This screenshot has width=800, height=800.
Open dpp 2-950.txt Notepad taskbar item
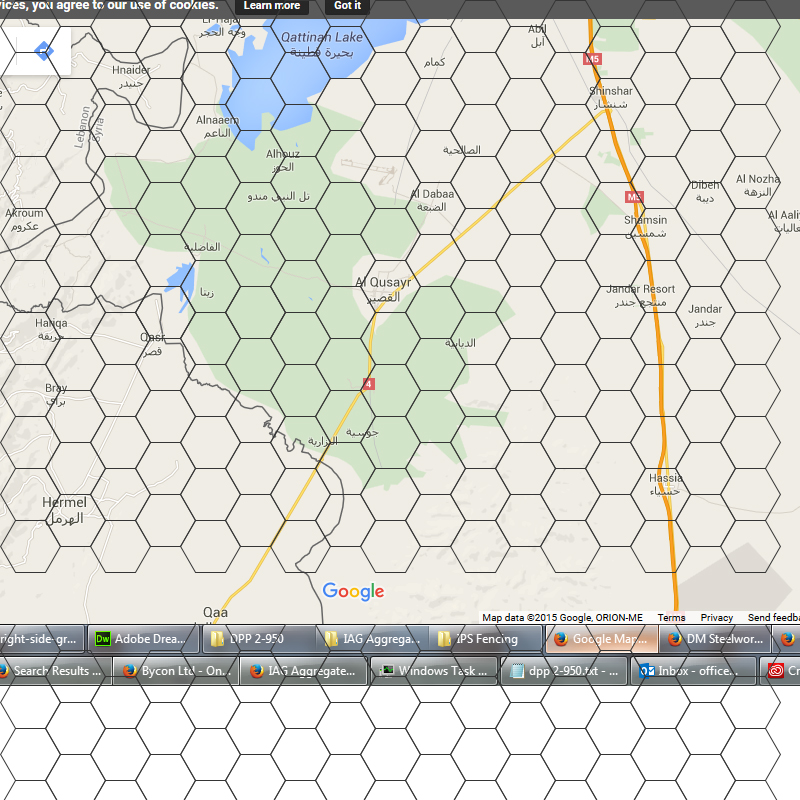[564, 670]
